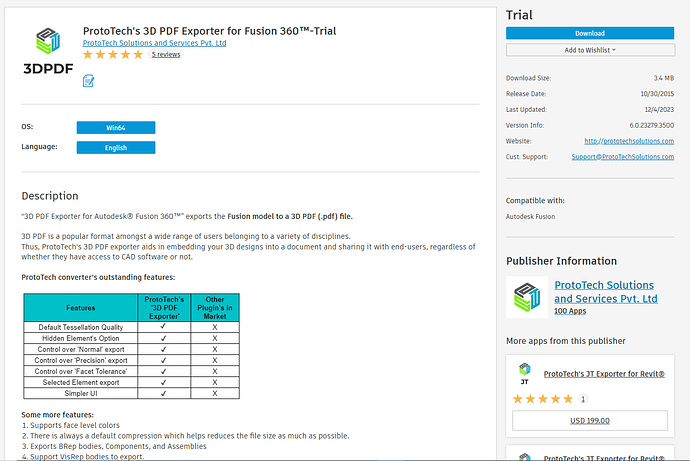Click the JT Exporter for Revit app icon

(525, 373)
